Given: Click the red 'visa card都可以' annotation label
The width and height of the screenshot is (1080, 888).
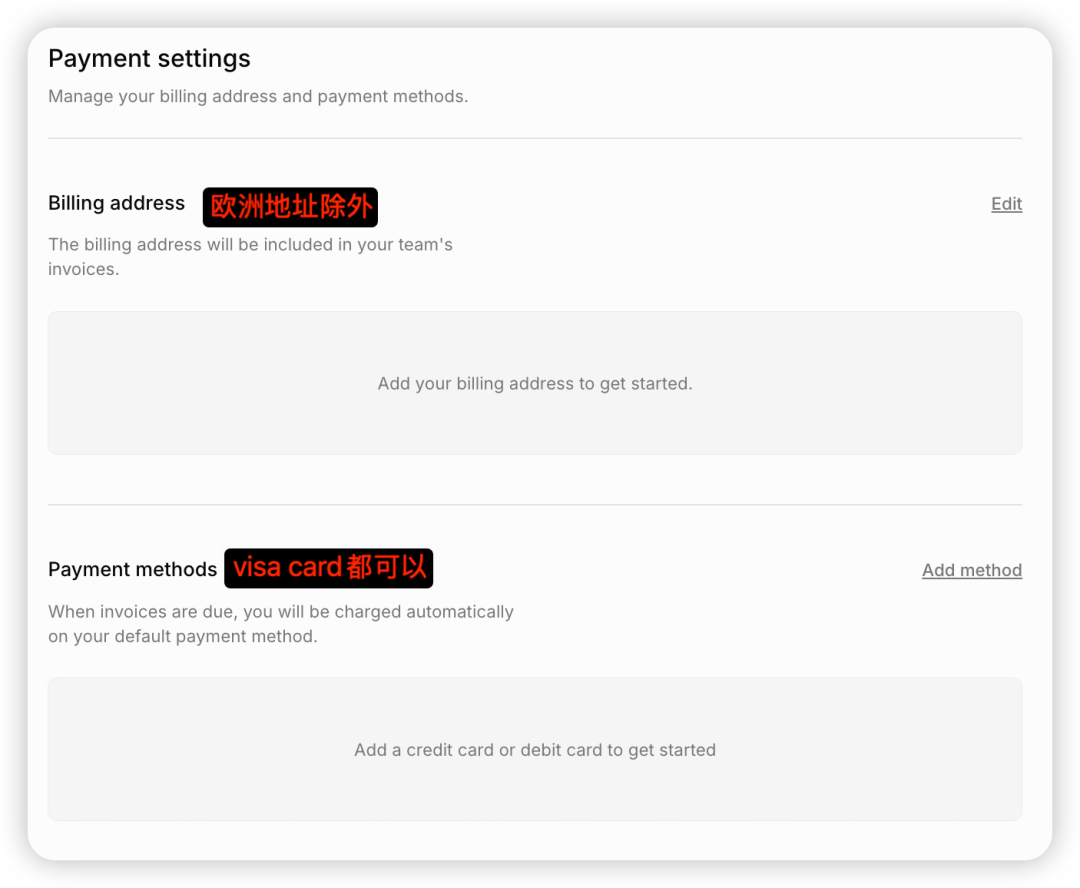Looking at the screenshot, I should click(329, 568).
